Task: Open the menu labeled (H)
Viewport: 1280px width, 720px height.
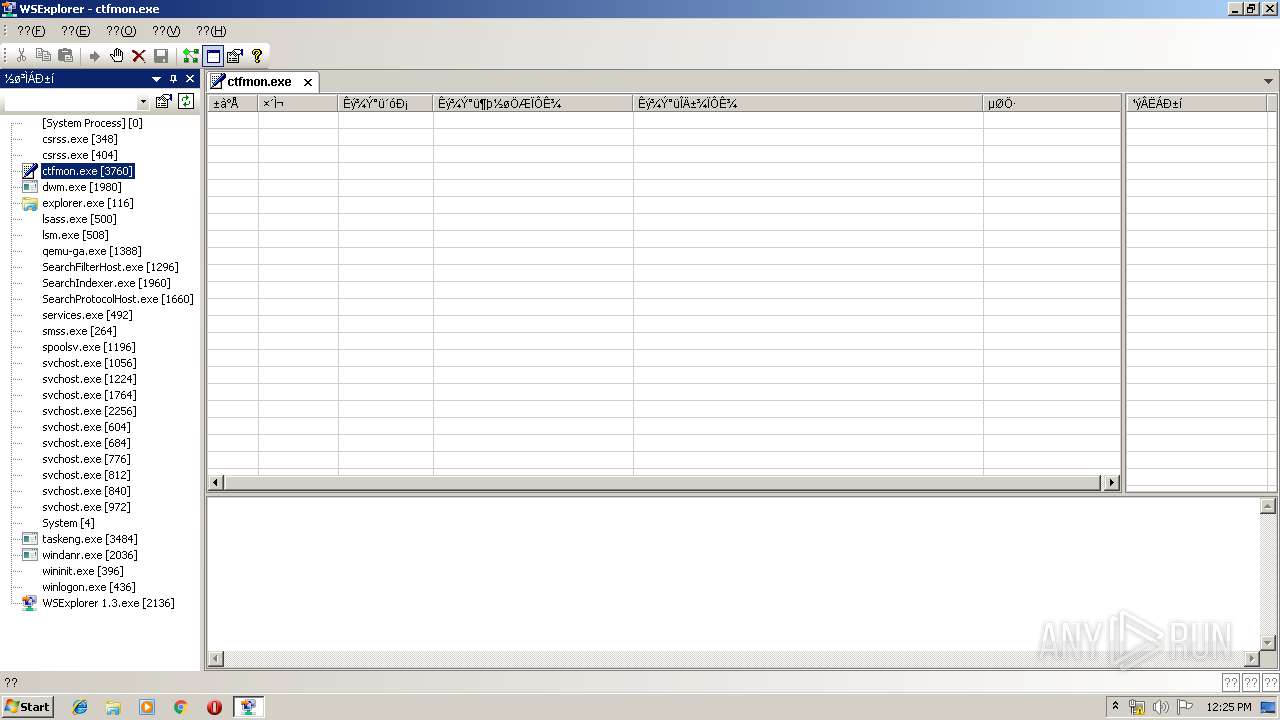Action: (x=210, y=31)
